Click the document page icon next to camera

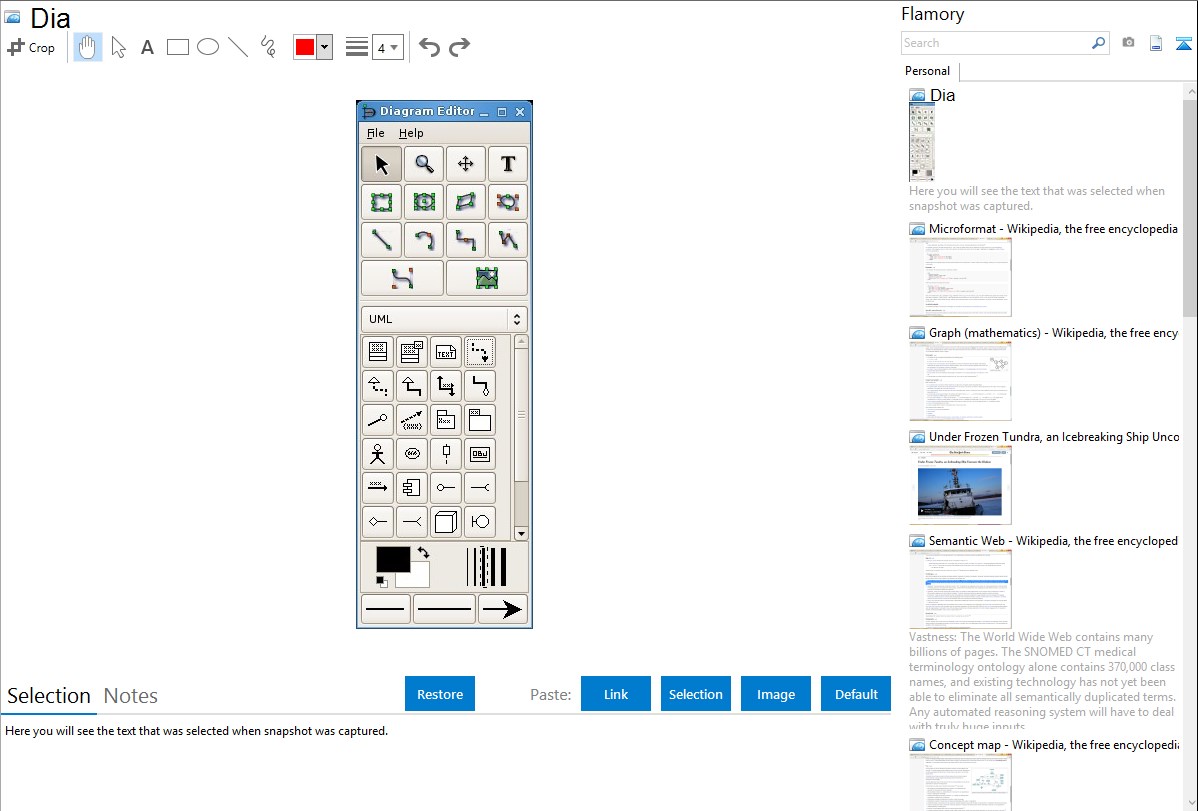pos(1156,43)
